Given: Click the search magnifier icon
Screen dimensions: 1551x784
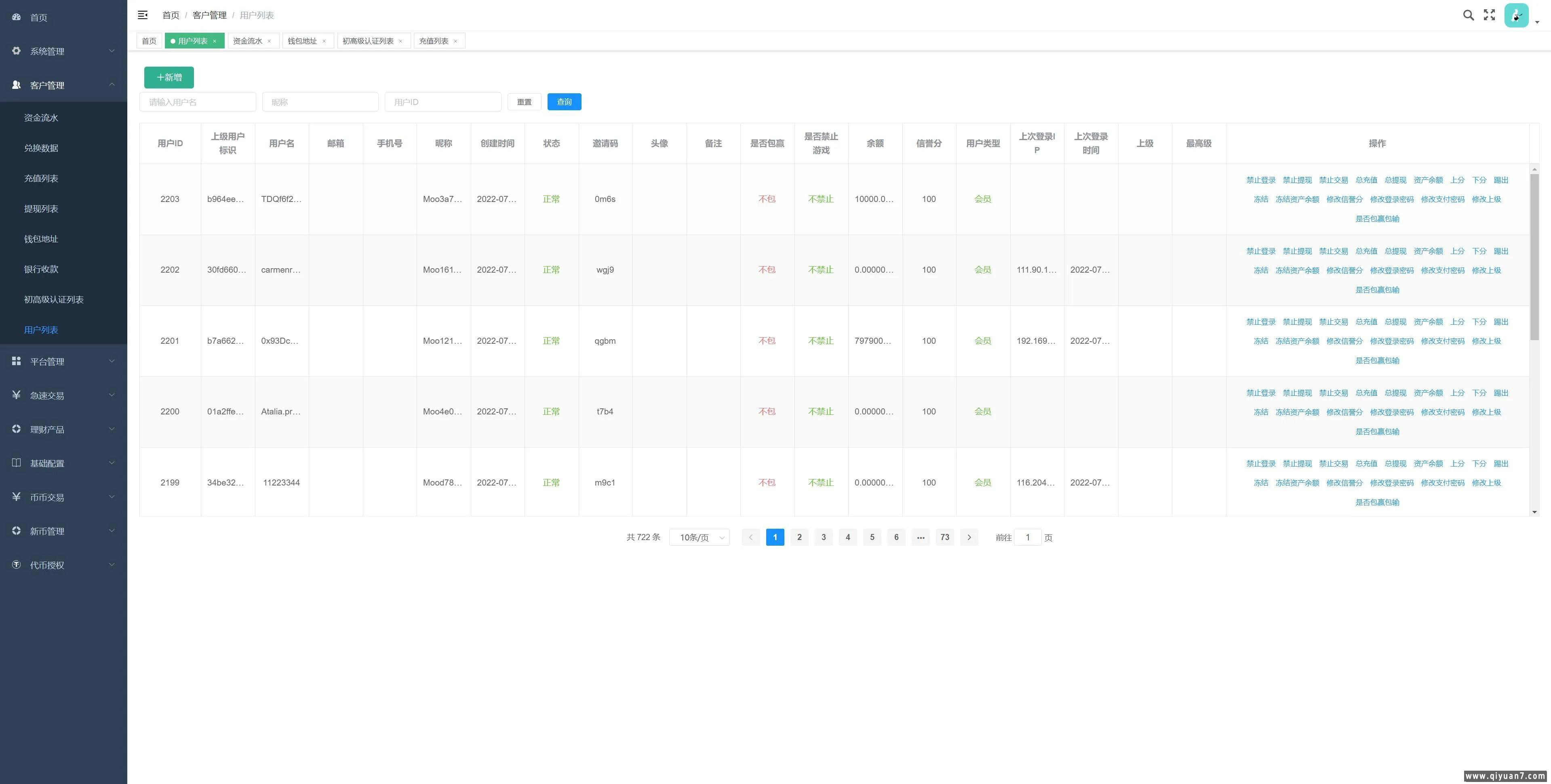Looking at the screenshot, I should click(x=1468, y=15).
